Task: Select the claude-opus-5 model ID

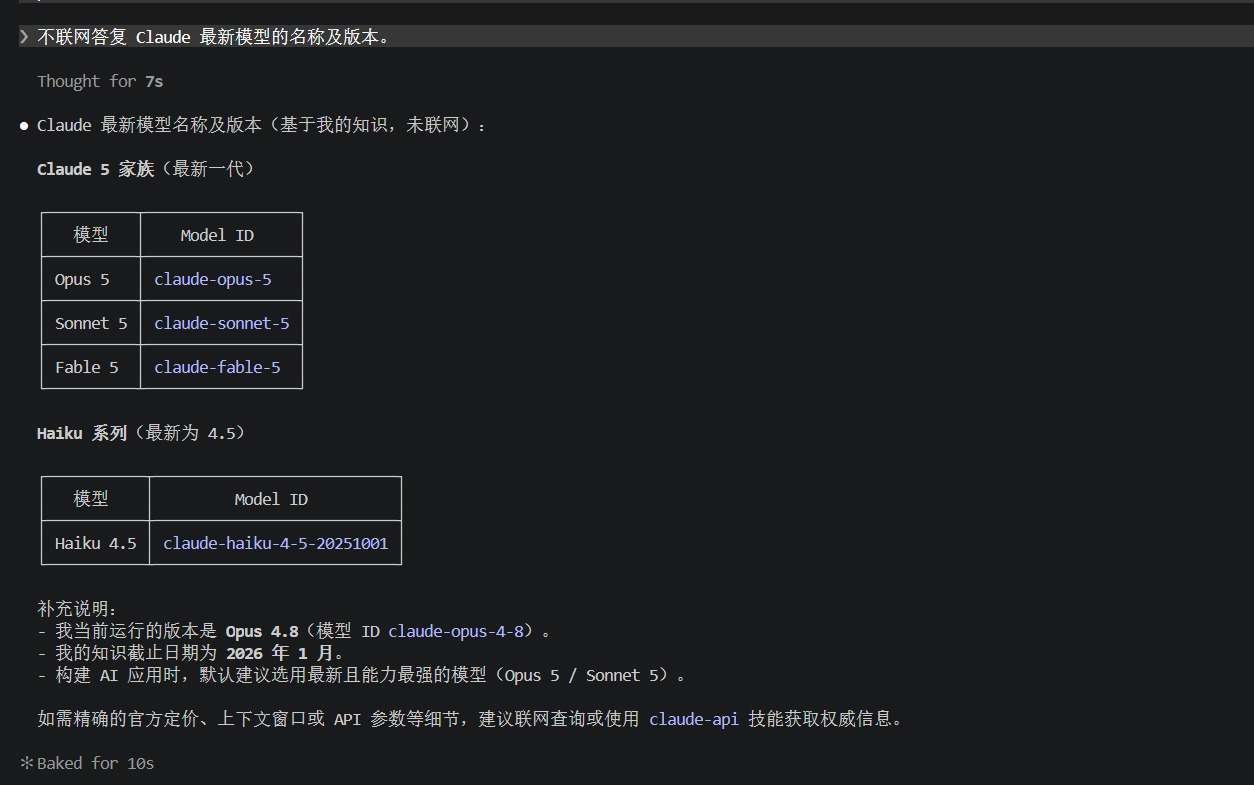Action: tap(213, 279)
